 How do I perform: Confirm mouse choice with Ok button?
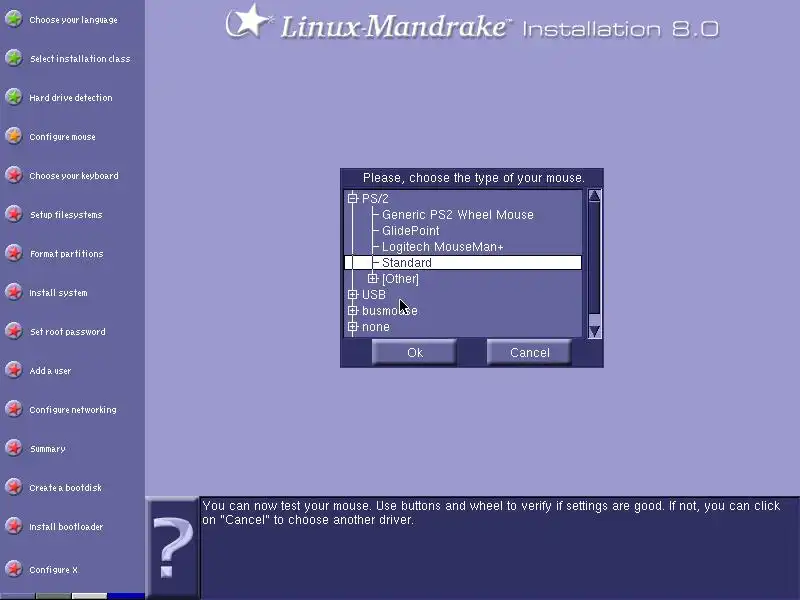[x=414, y=353]
